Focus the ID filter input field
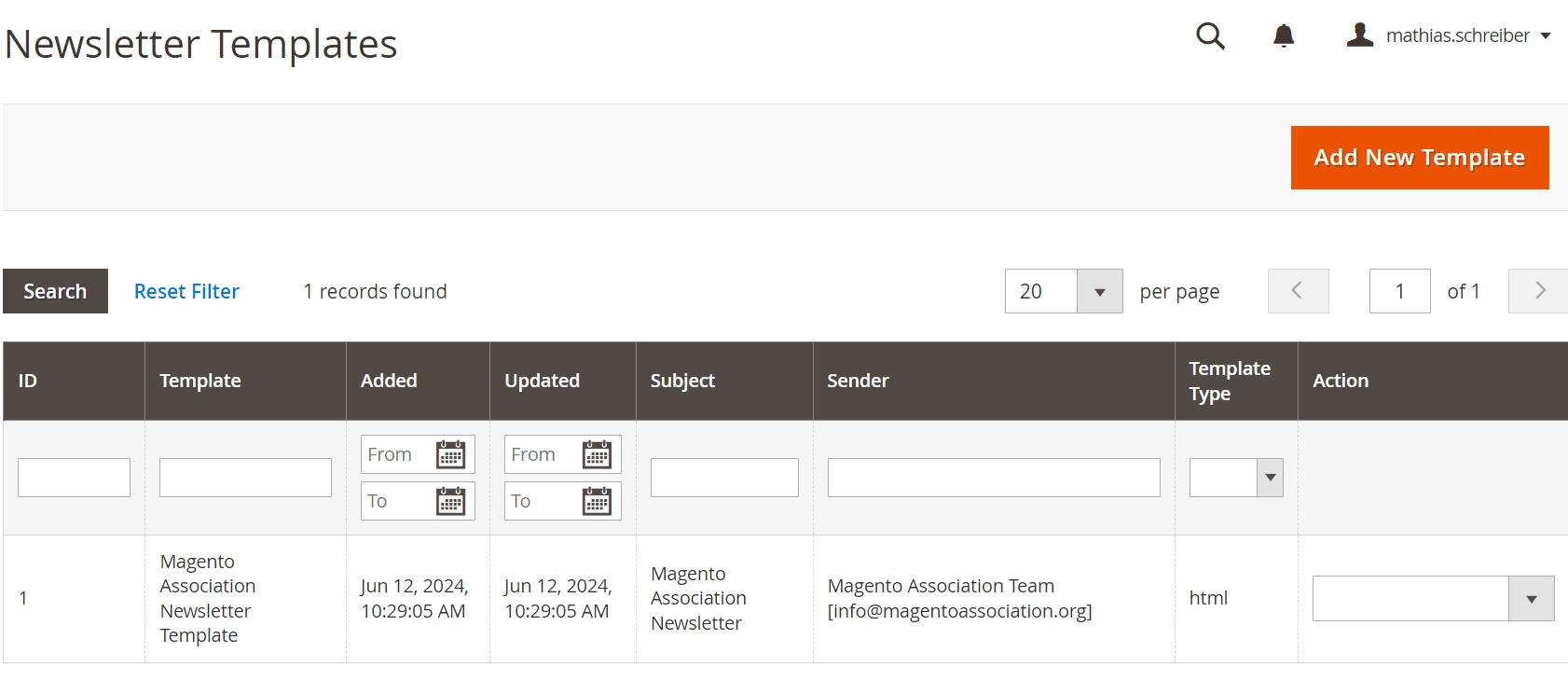 click(x=74, y=478)
